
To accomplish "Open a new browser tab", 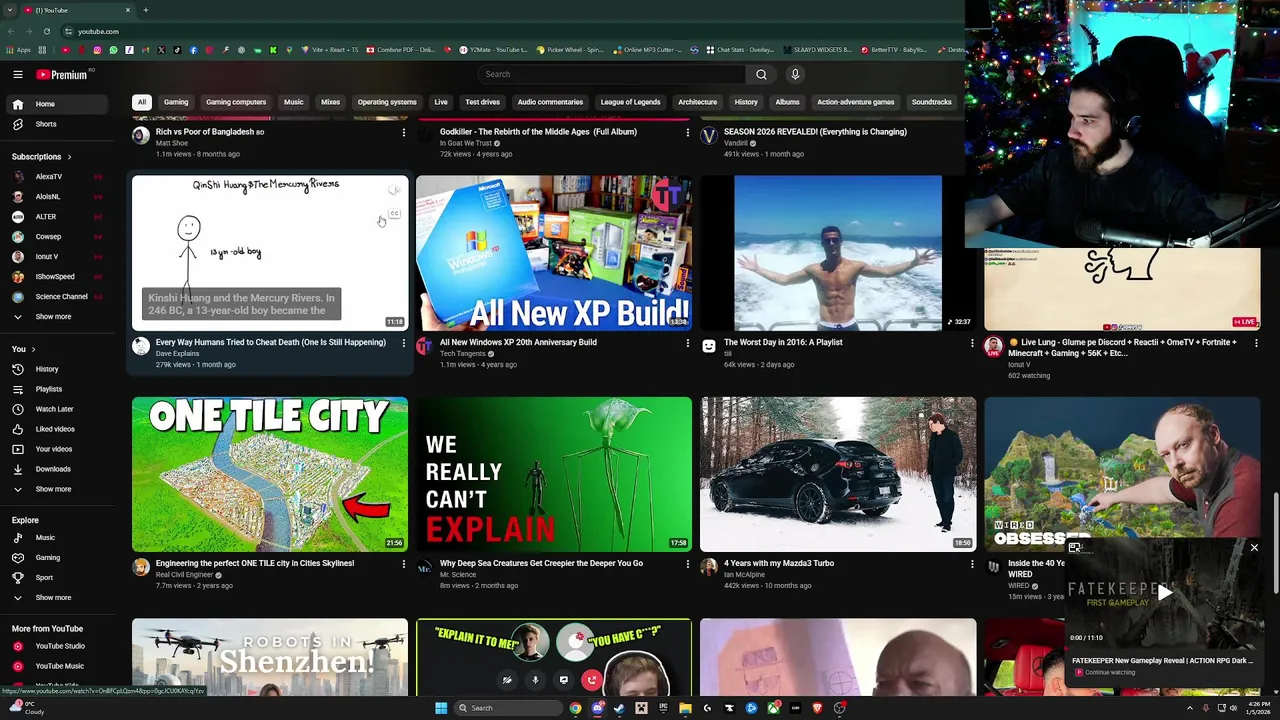I will tap(145, 10).
